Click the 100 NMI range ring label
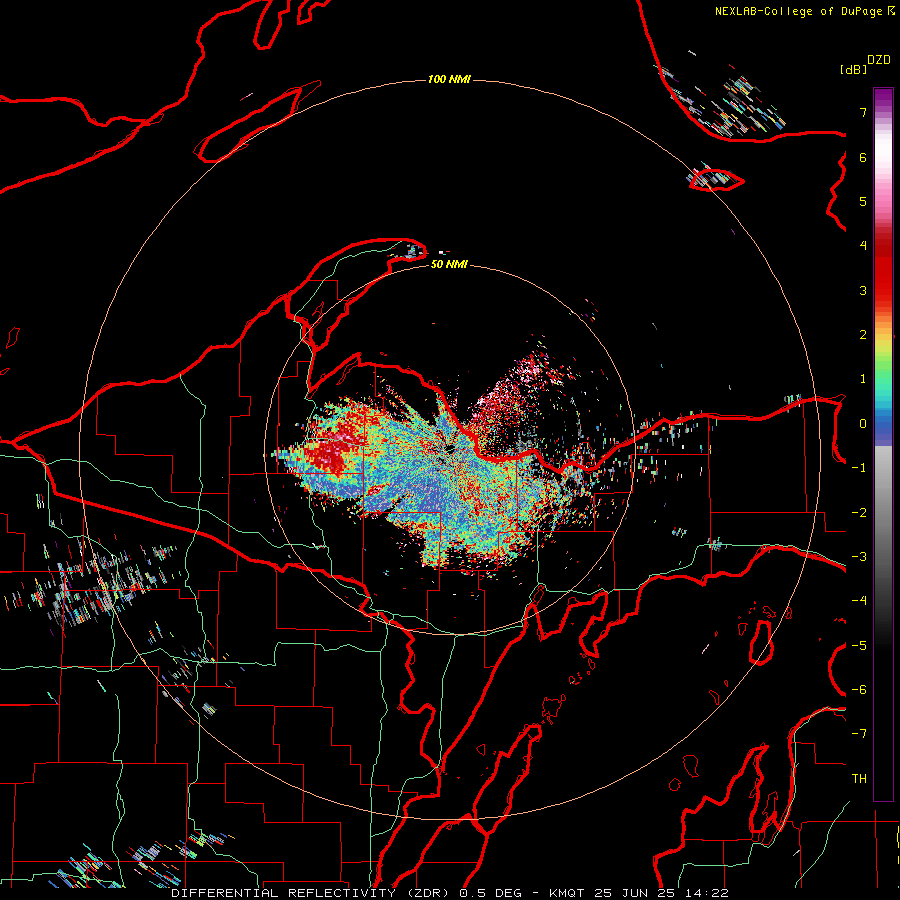This screenshot has height=900, width=900. 449,79
